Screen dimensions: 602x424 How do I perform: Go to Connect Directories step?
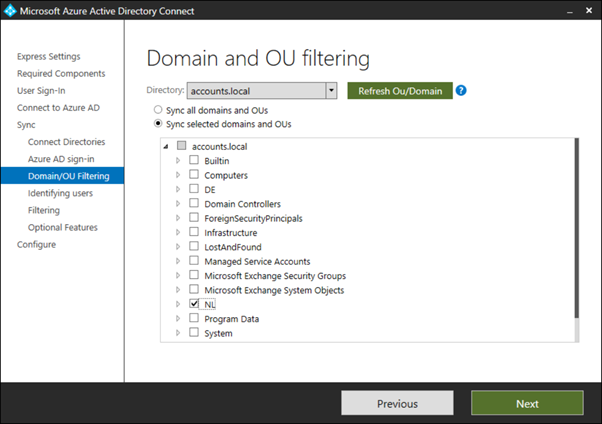66,142
